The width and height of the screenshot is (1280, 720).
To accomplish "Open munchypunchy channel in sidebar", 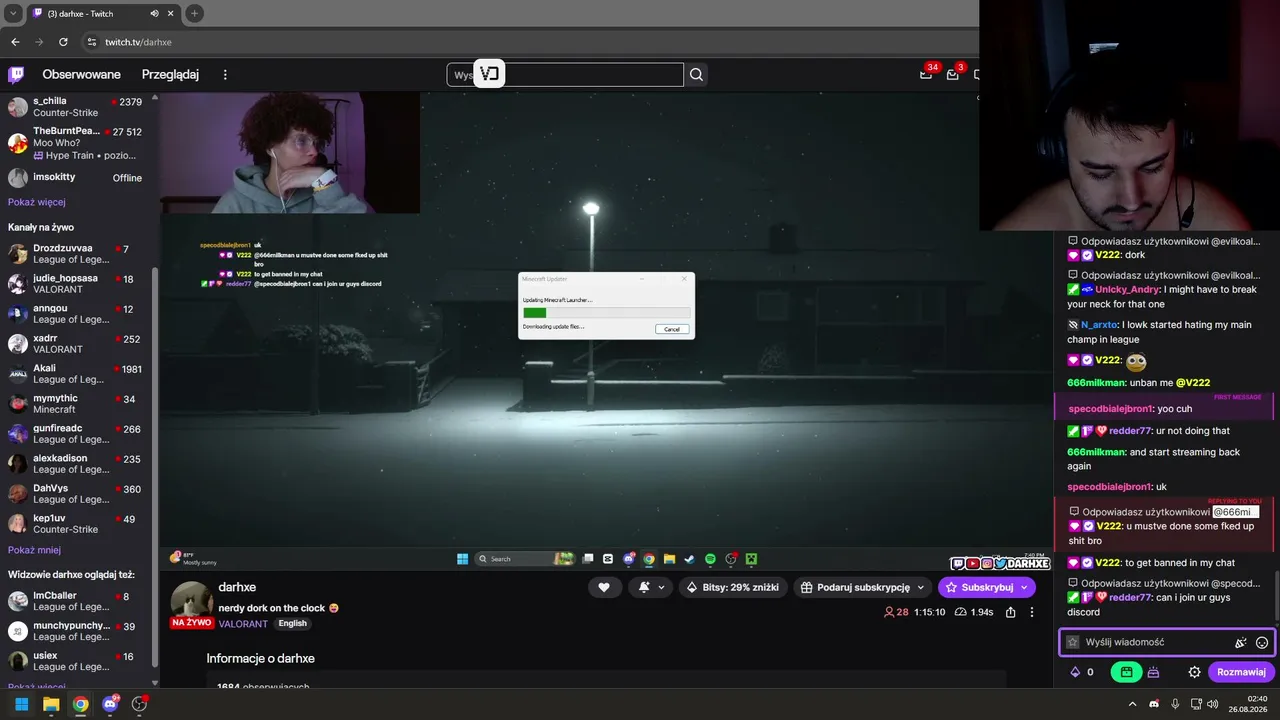I will coord(76,631).
